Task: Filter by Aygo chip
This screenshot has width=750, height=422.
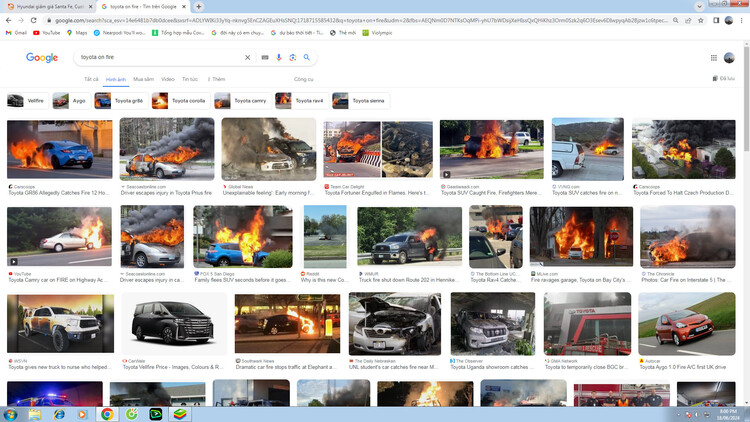Action: pos(71,101)
